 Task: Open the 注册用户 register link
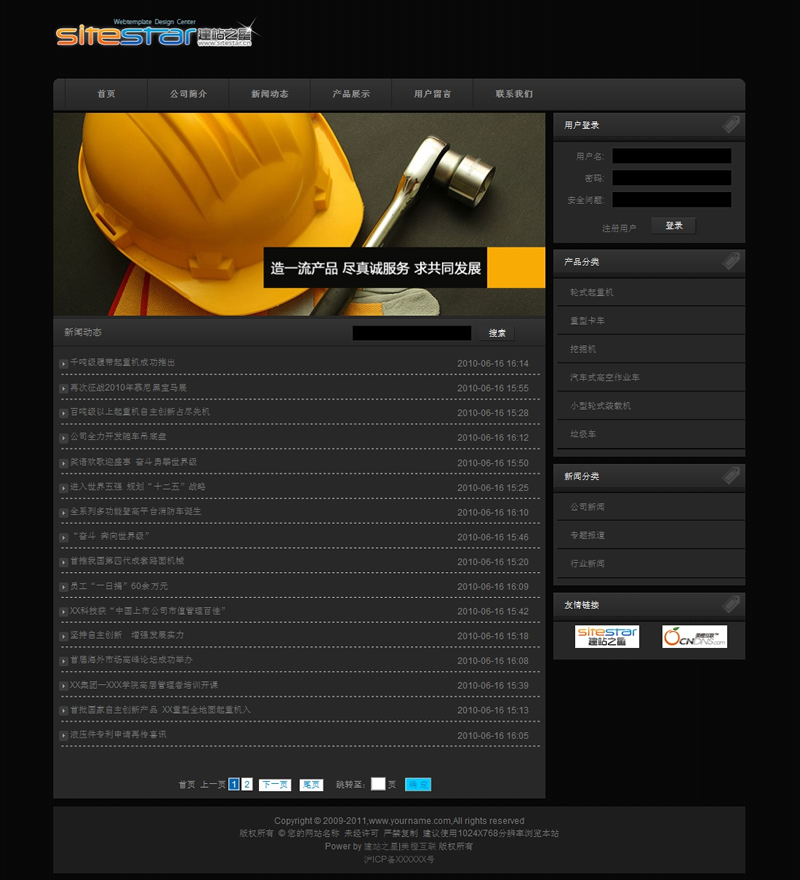[619, 228]
